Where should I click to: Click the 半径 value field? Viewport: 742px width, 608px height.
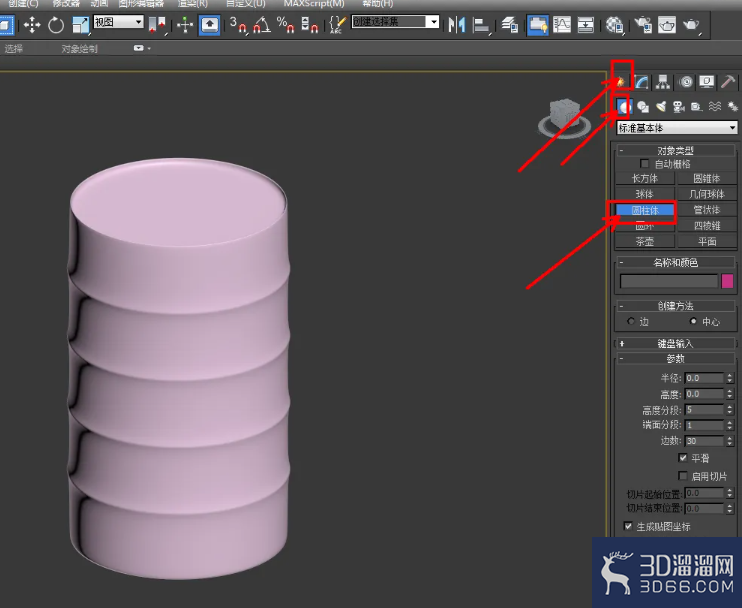tap(704, 378)
